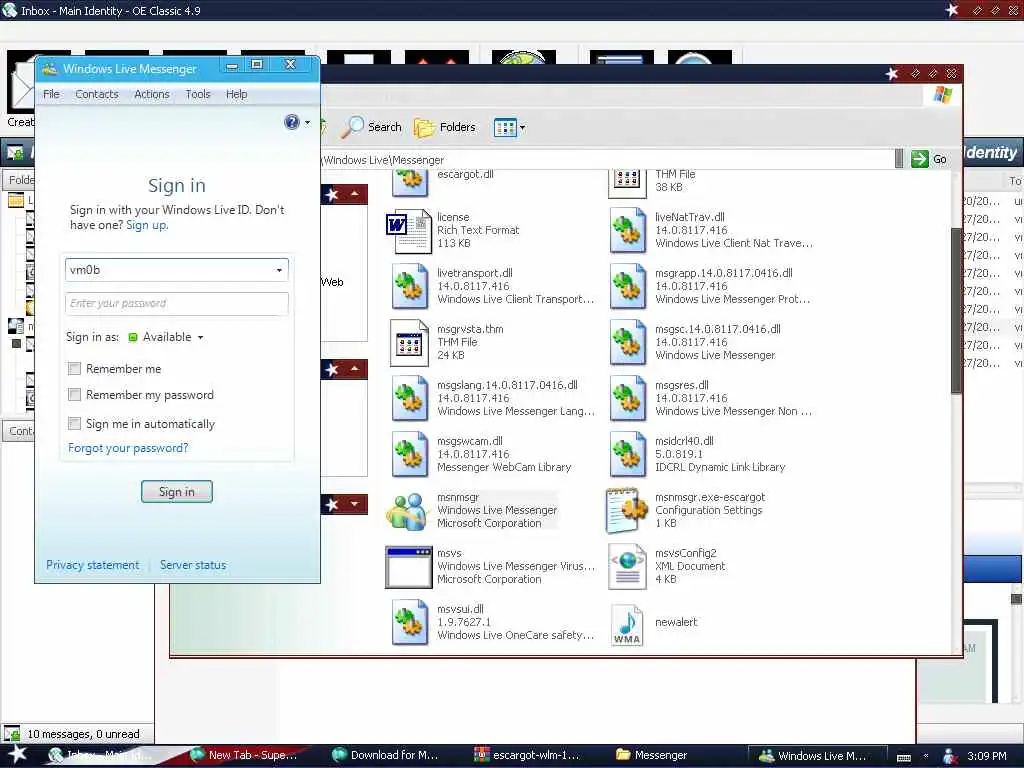Open the Actions menu in Messenger

[x=152, y=94]
